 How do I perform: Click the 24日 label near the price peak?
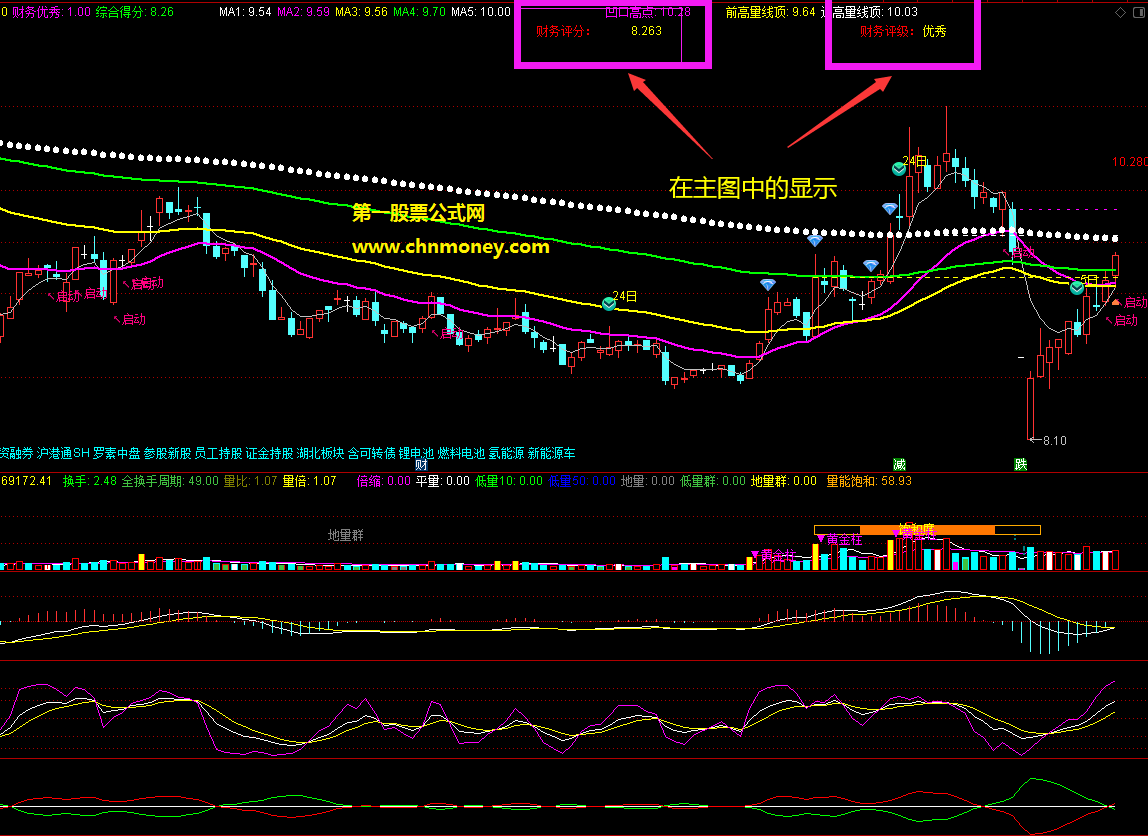(x=915, y=161)
